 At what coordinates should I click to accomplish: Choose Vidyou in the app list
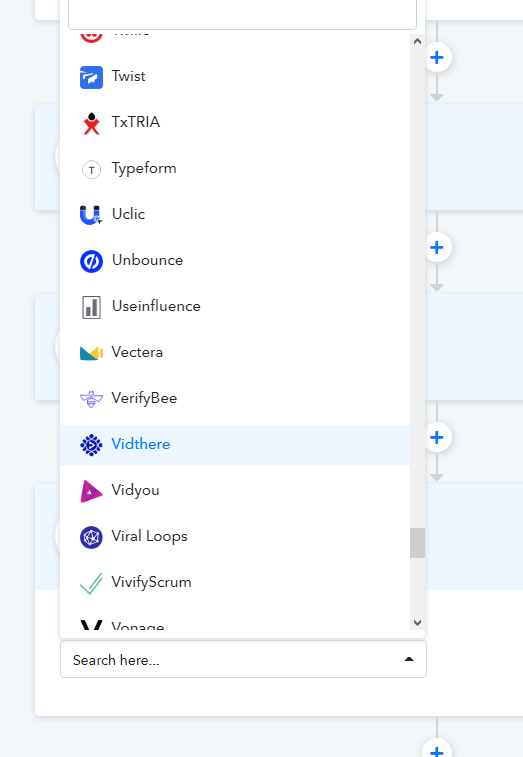tap(235, 491)
